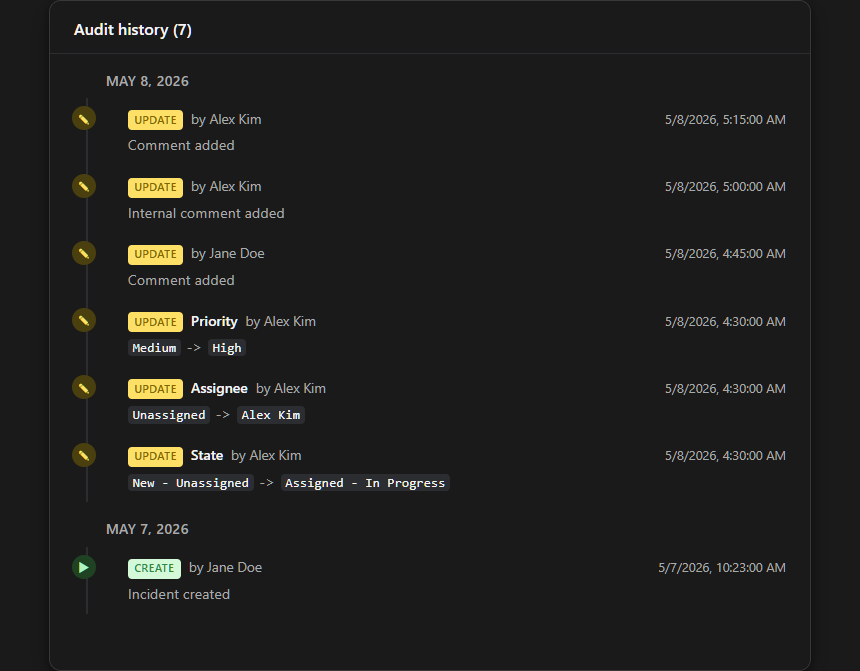Screen dimensions: 860x671
Task: Click the Assigned - In Progress state chip
Action: pos(365,483)
